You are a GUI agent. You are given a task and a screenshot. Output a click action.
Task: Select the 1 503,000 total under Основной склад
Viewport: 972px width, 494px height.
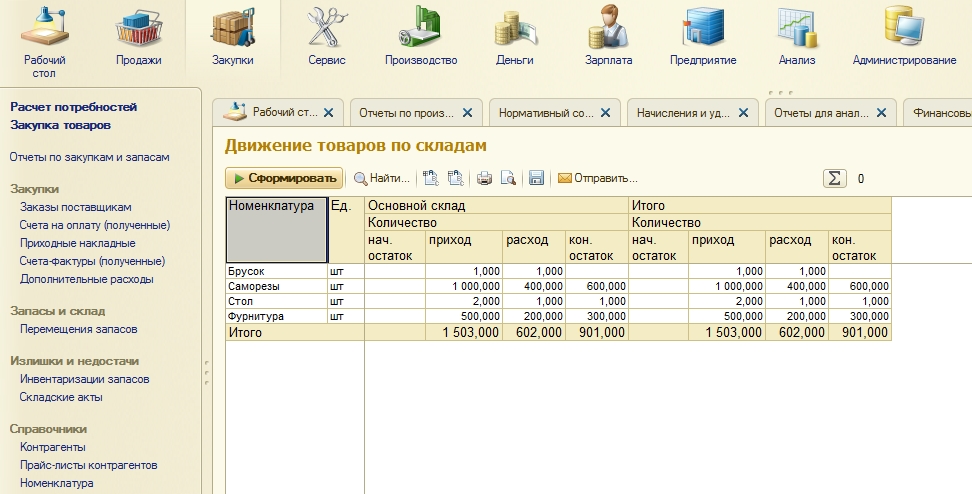tap(464, 332)
